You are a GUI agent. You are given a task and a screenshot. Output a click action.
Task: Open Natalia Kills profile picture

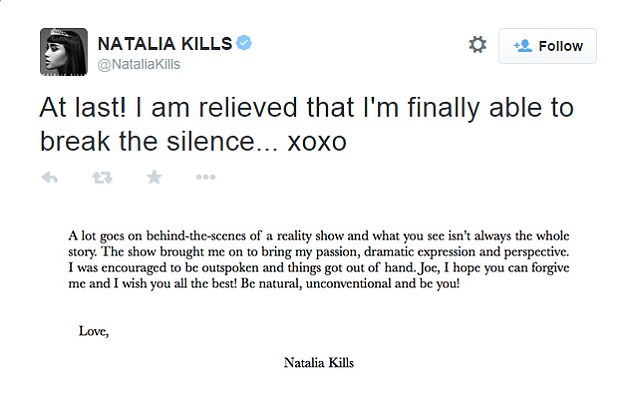click(x=64, y=52)
